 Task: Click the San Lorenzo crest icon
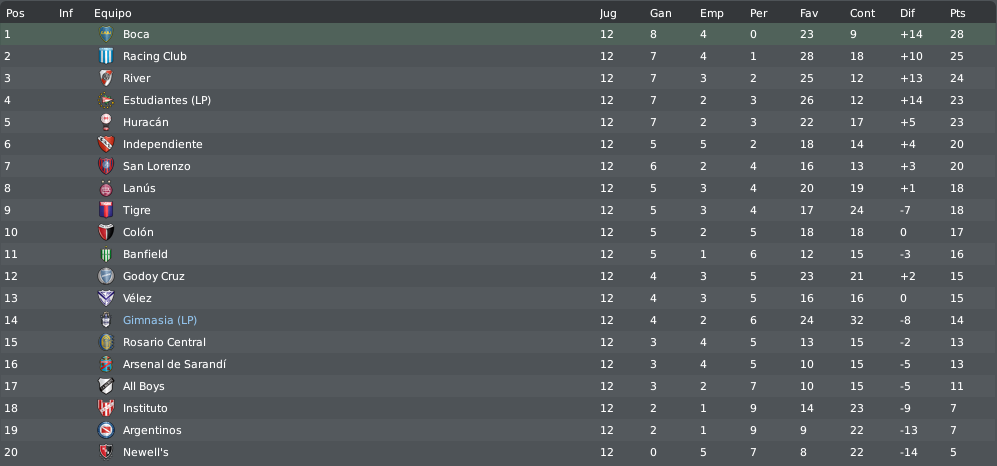pos(106,166)
